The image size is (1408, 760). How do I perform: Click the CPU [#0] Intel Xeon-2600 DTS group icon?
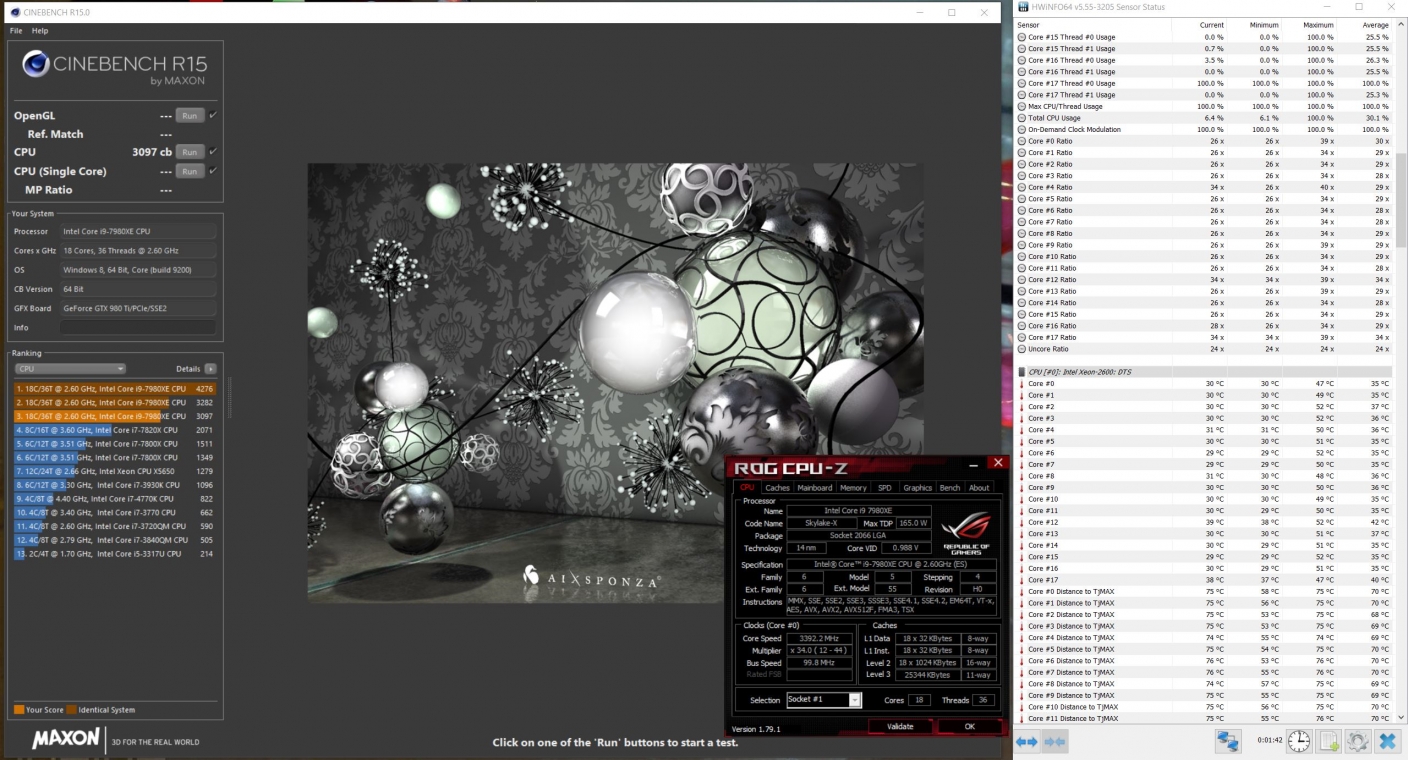(1021, 372)
